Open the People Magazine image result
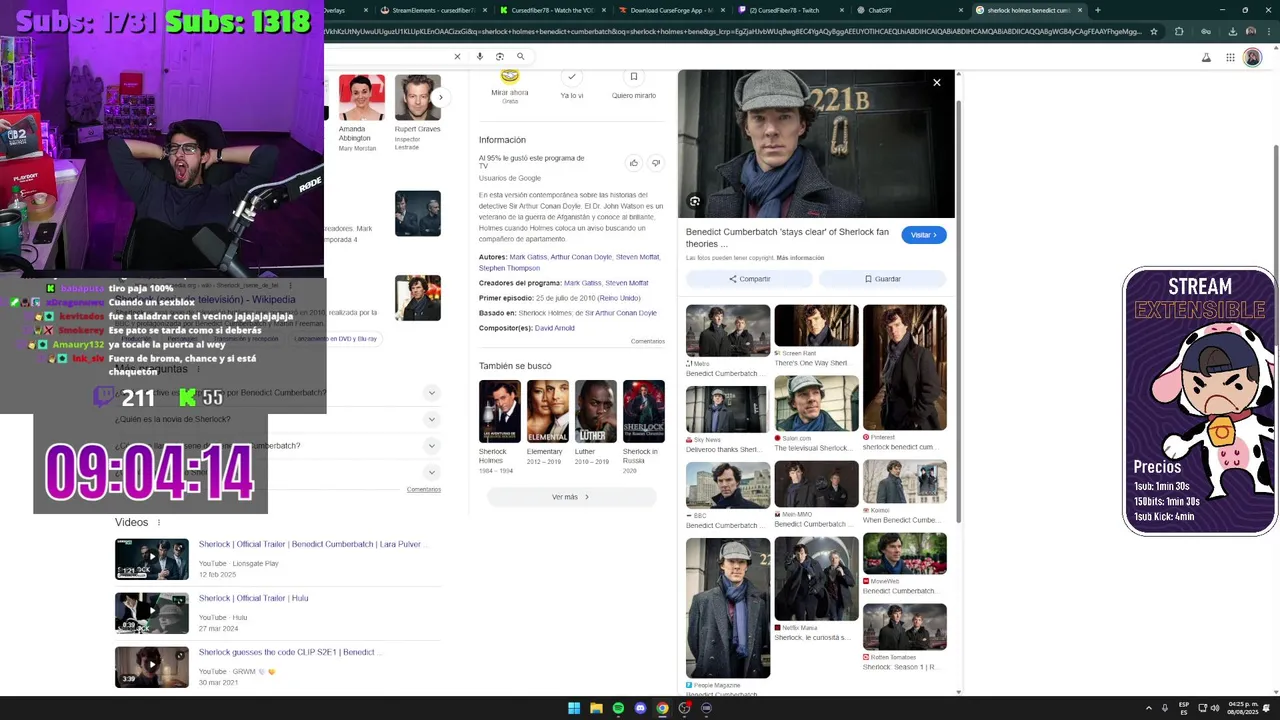Image resolution: width=1280 pixels, height=720 pixels. click(728, 608)
